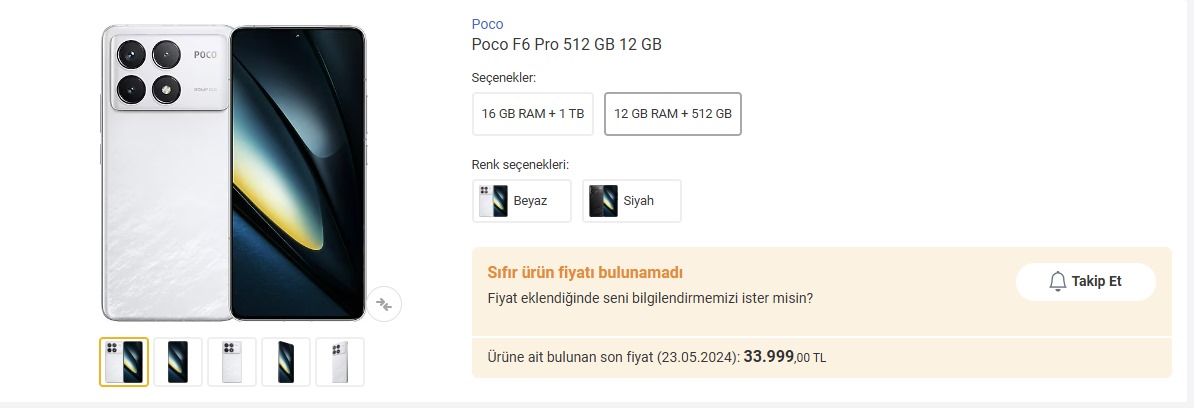Click the bell icon in Takip Et
Image resolution: width=1194 pixels, height=408 pixels.
tap(1057, 282)
